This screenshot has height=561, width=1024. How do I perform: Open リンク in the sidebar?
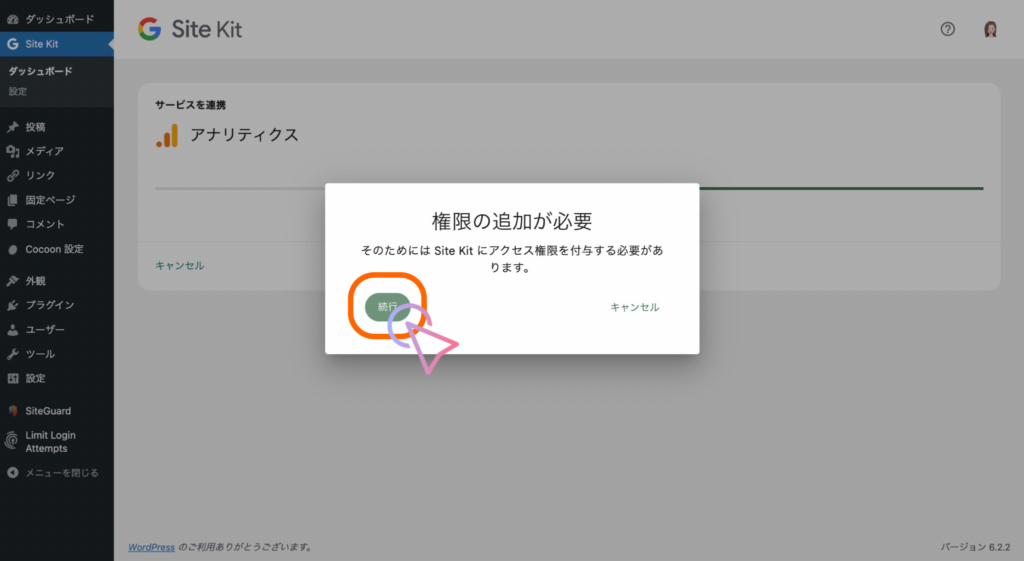40,175
